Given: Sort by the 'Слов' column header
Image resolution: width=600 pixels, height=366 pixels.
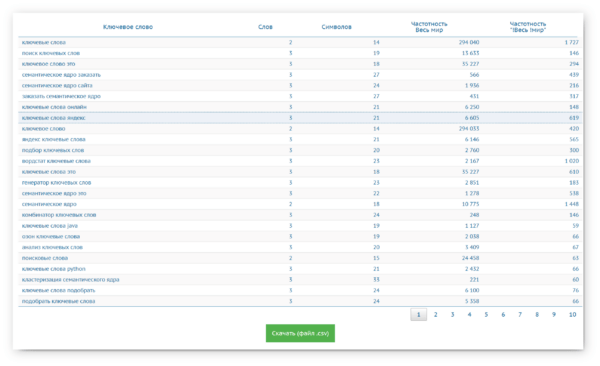Looking at the screenshot, I should tap(265, 27).
